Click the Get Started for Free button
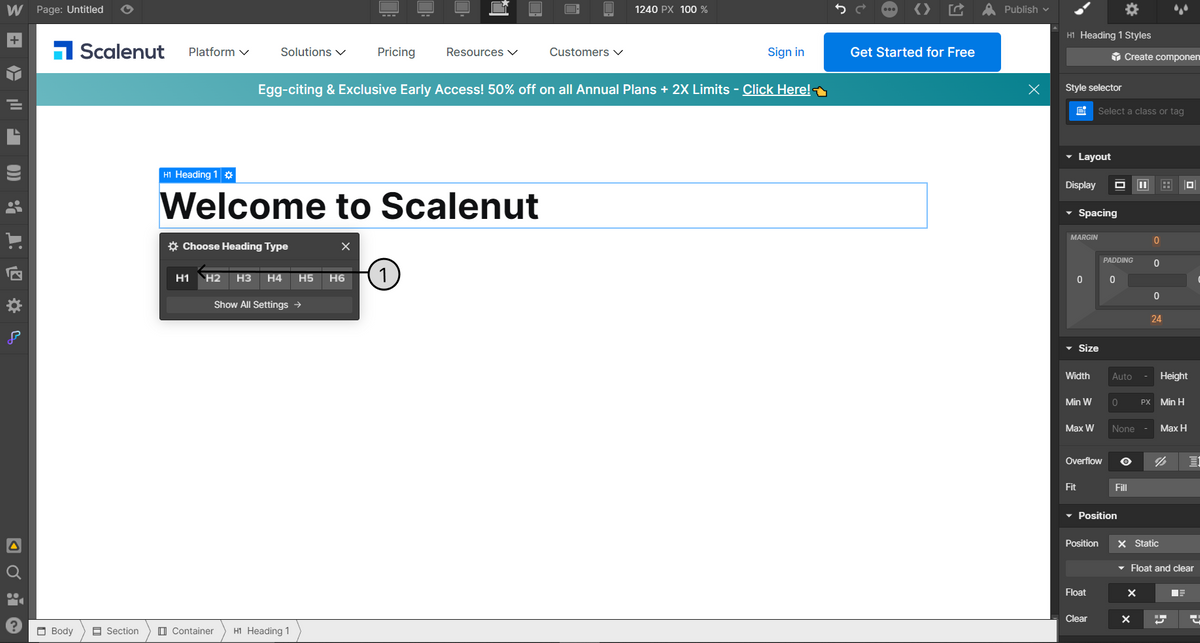Viewport: 1200px width, 643px height. (x=911, y=52)
